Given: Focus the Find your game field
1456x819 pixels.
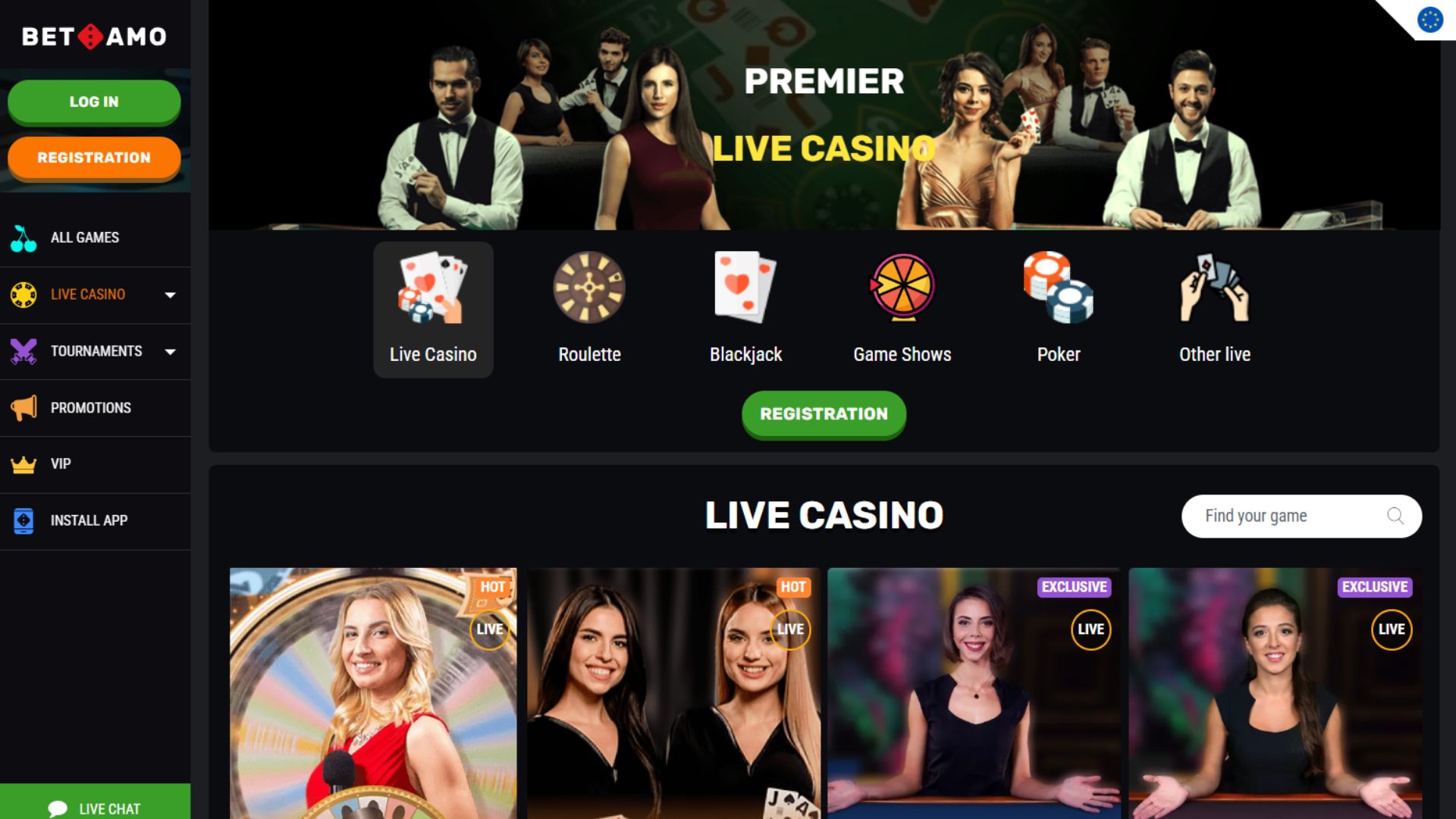Looking at the screenshot, I should point(1301,516).
